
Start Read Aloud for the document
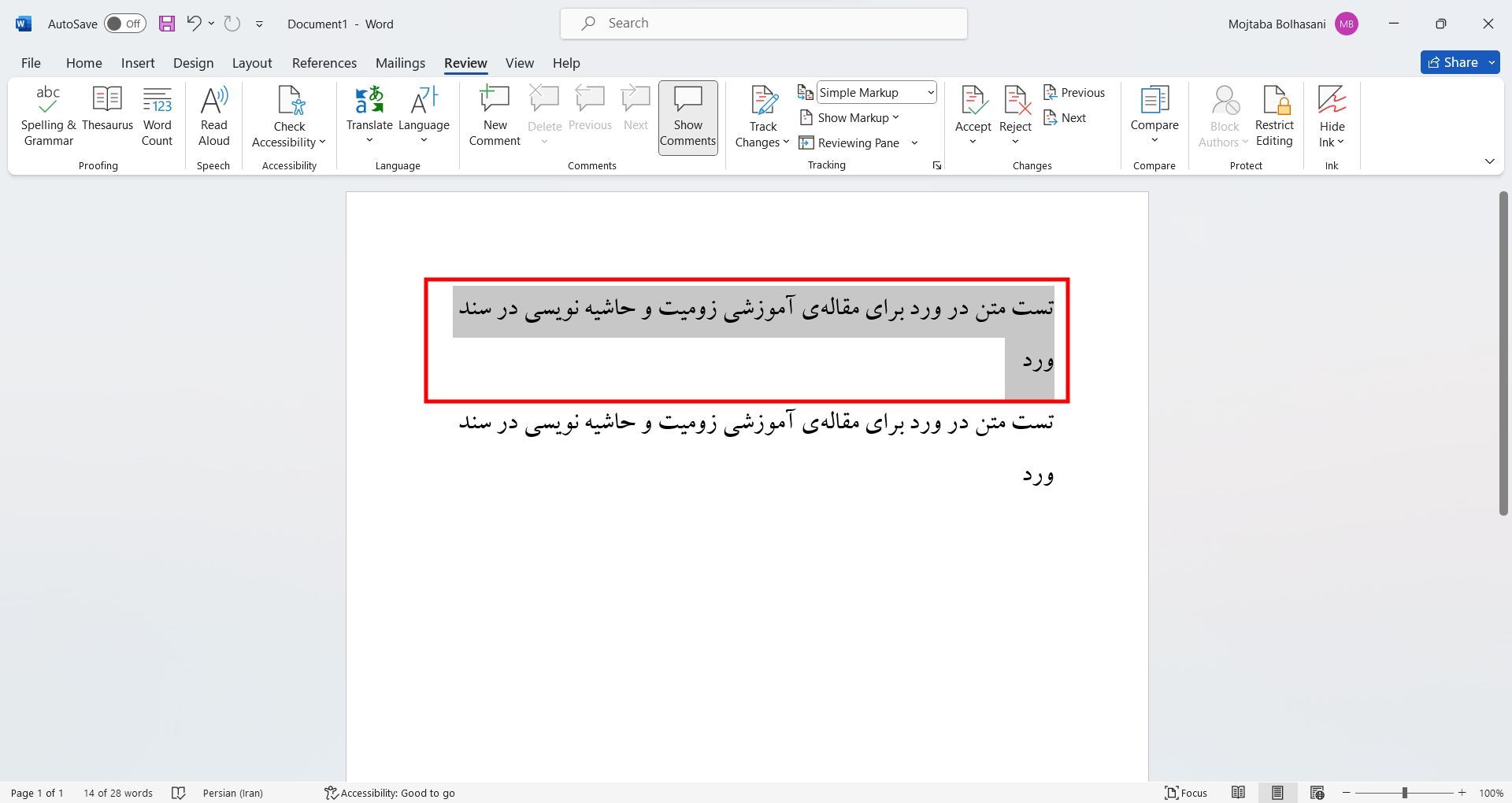pos(213,117)
